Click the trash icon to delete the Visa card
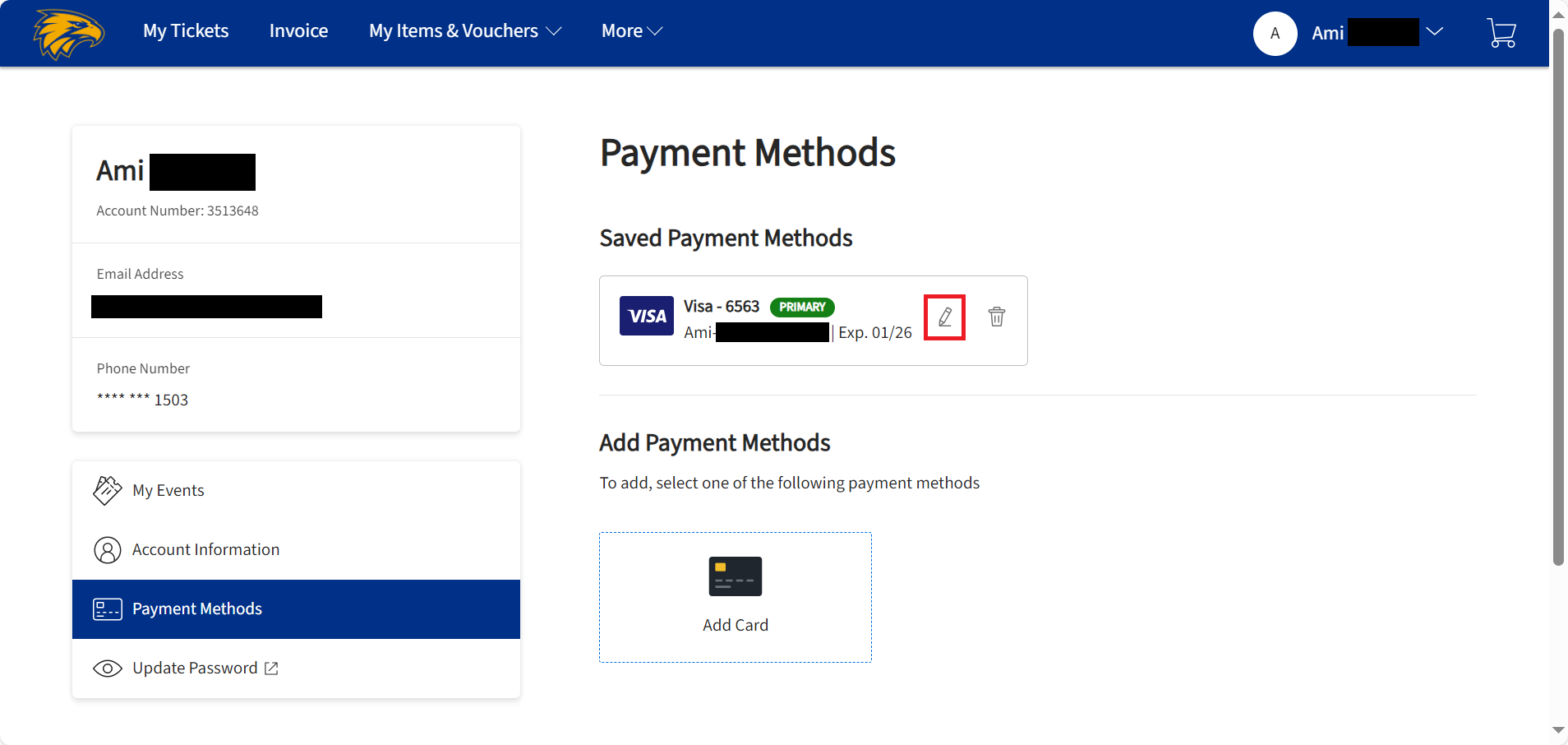This screenshot has width=1568, height=745. tap(997, 317)
